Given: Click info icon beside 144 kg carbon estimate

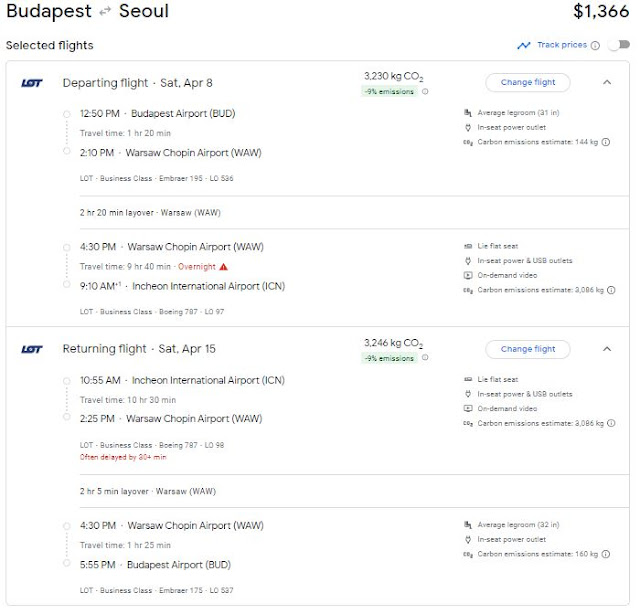Looking at the screenshot, I should [606, 142].
